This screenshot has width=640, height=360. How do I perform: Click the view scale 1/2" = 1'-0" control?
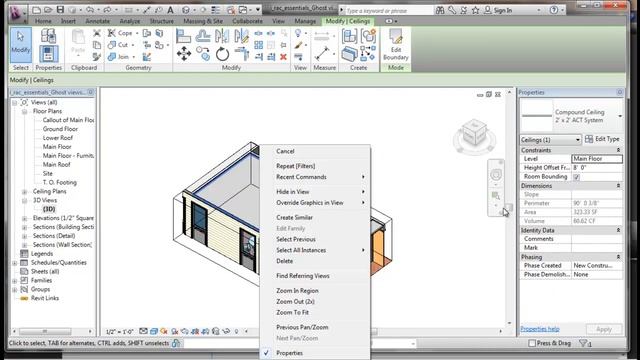coord(120,332)
